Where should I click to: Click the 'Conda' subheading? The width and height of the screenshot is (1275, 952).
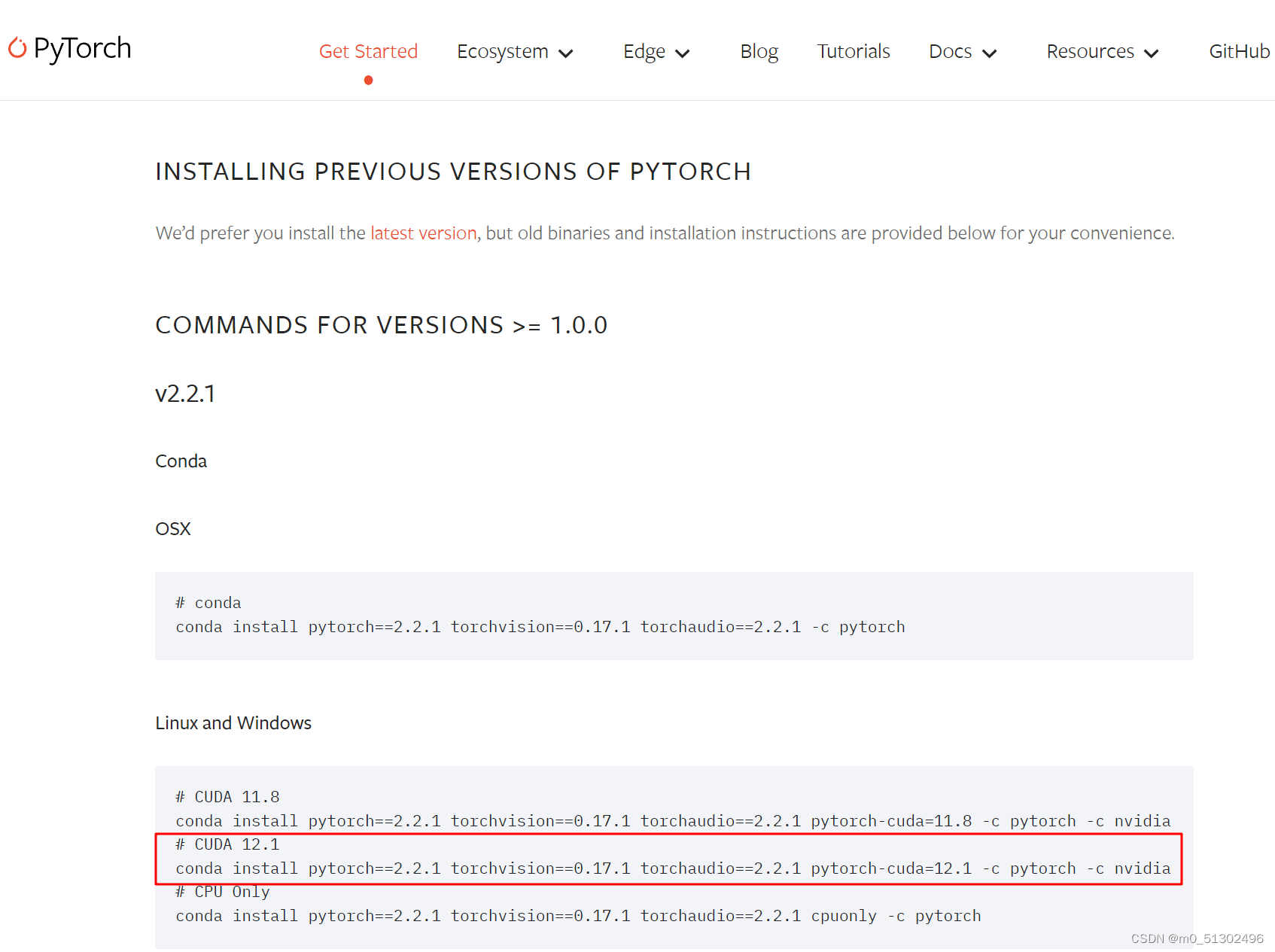coord(181,461)
